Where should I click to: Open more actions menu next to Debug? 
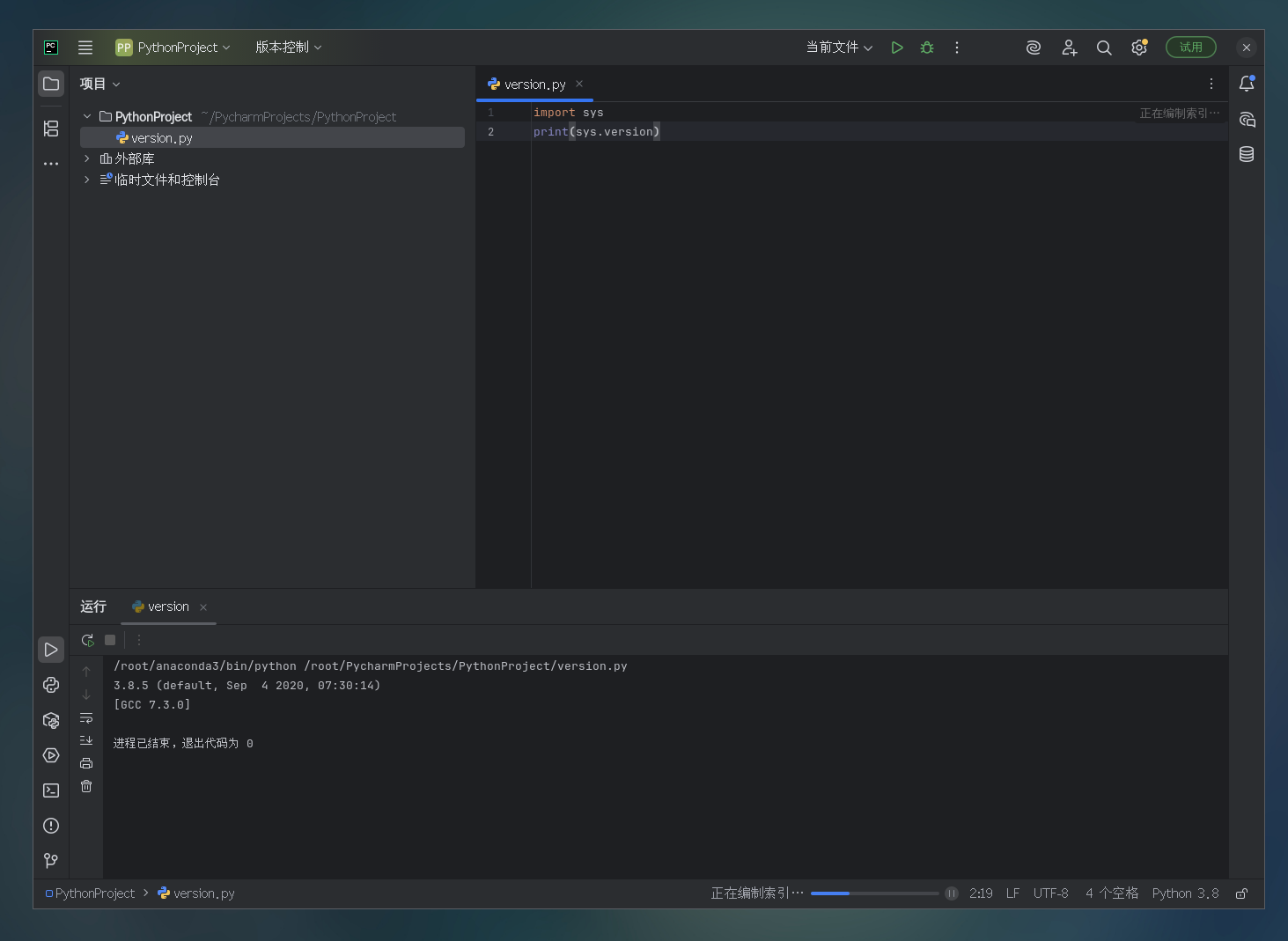[x=957, y=48]
